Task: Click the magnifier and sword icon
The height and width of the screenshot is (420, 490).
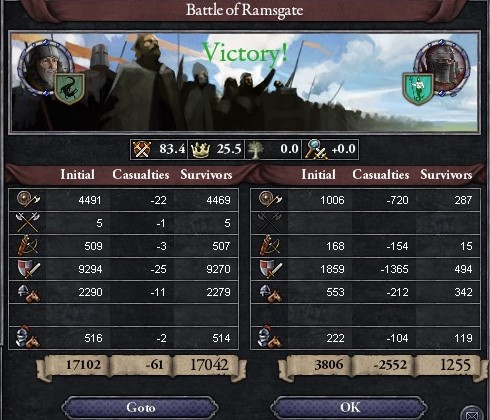Action: (x=316, y=149)
